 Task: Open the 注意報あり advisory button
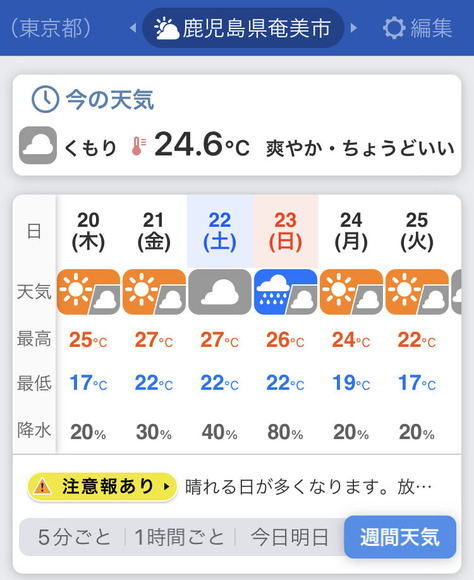(x=102, y=486)
